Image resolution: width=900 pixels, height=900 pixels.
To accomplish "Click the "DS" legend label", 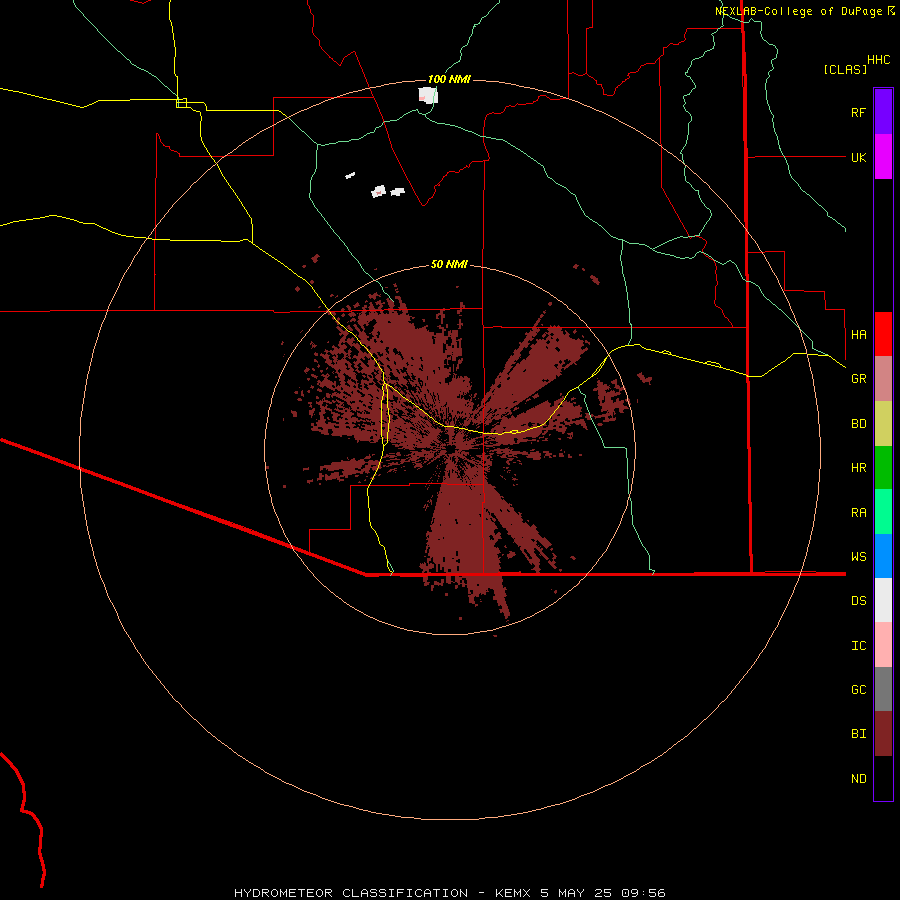I will [x=858, y=601].
